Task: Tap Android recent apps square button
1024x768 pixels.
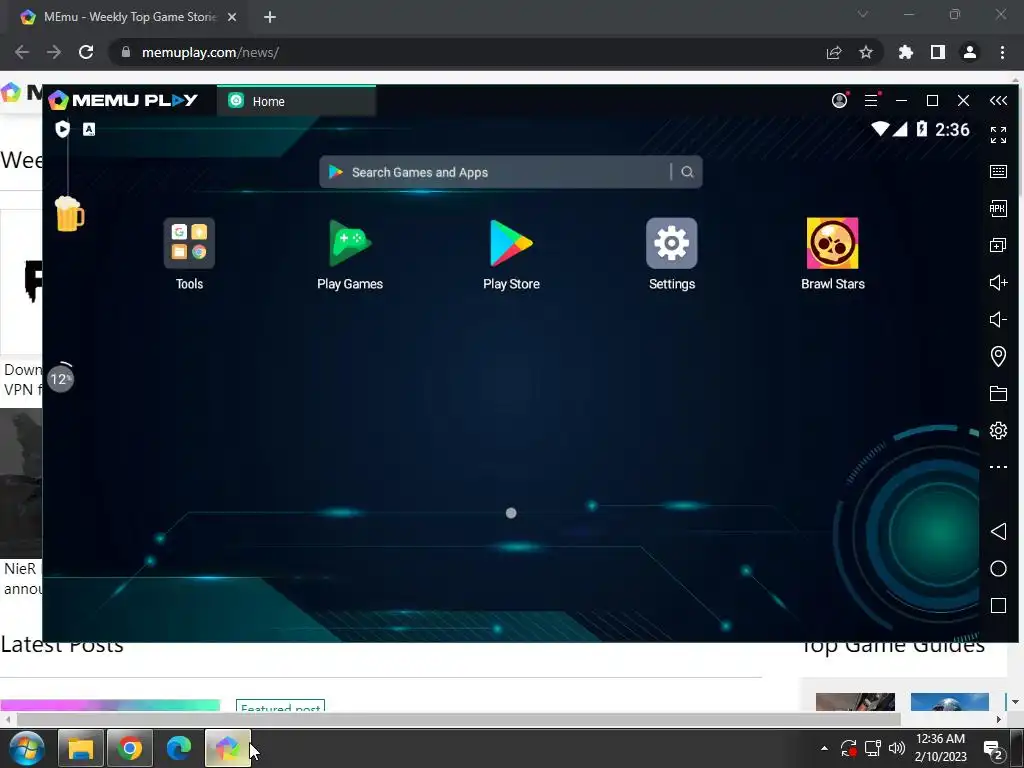Action: point(998,605)
